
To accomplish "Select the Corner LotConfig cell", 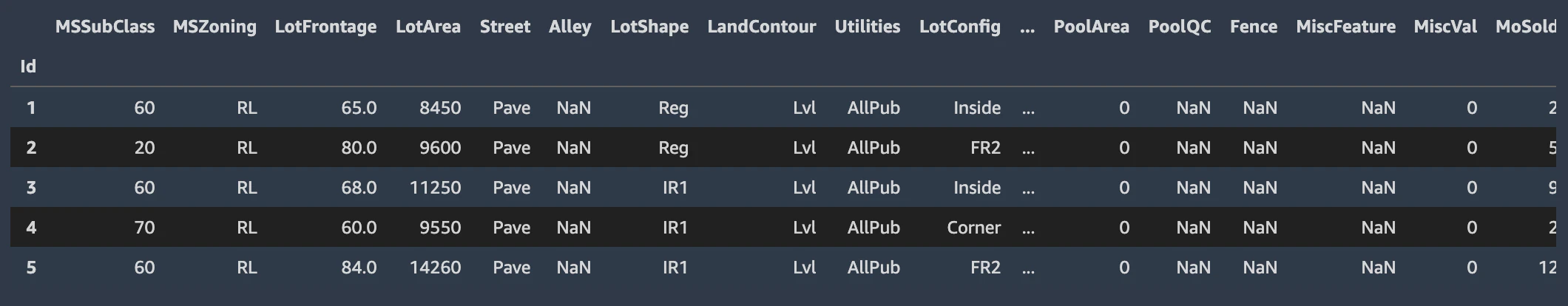I will click(974, 228).
